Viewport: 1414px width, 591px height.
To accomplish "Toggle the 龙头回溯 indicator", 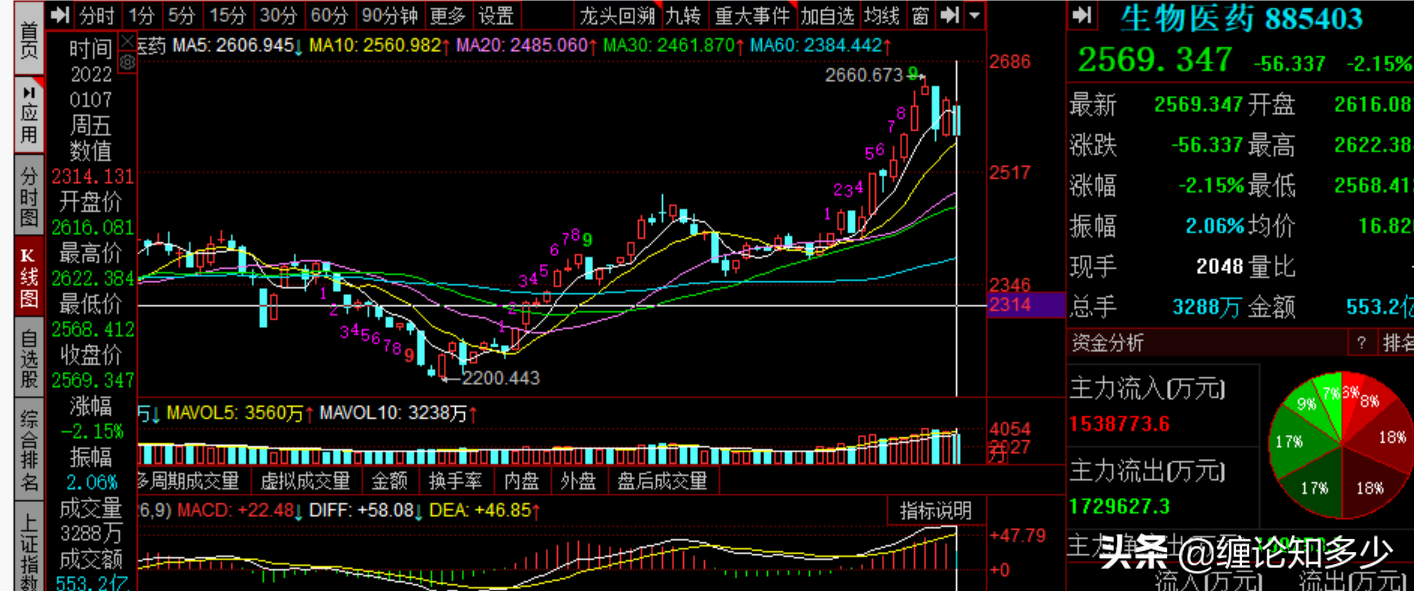I will coord(618,15).
